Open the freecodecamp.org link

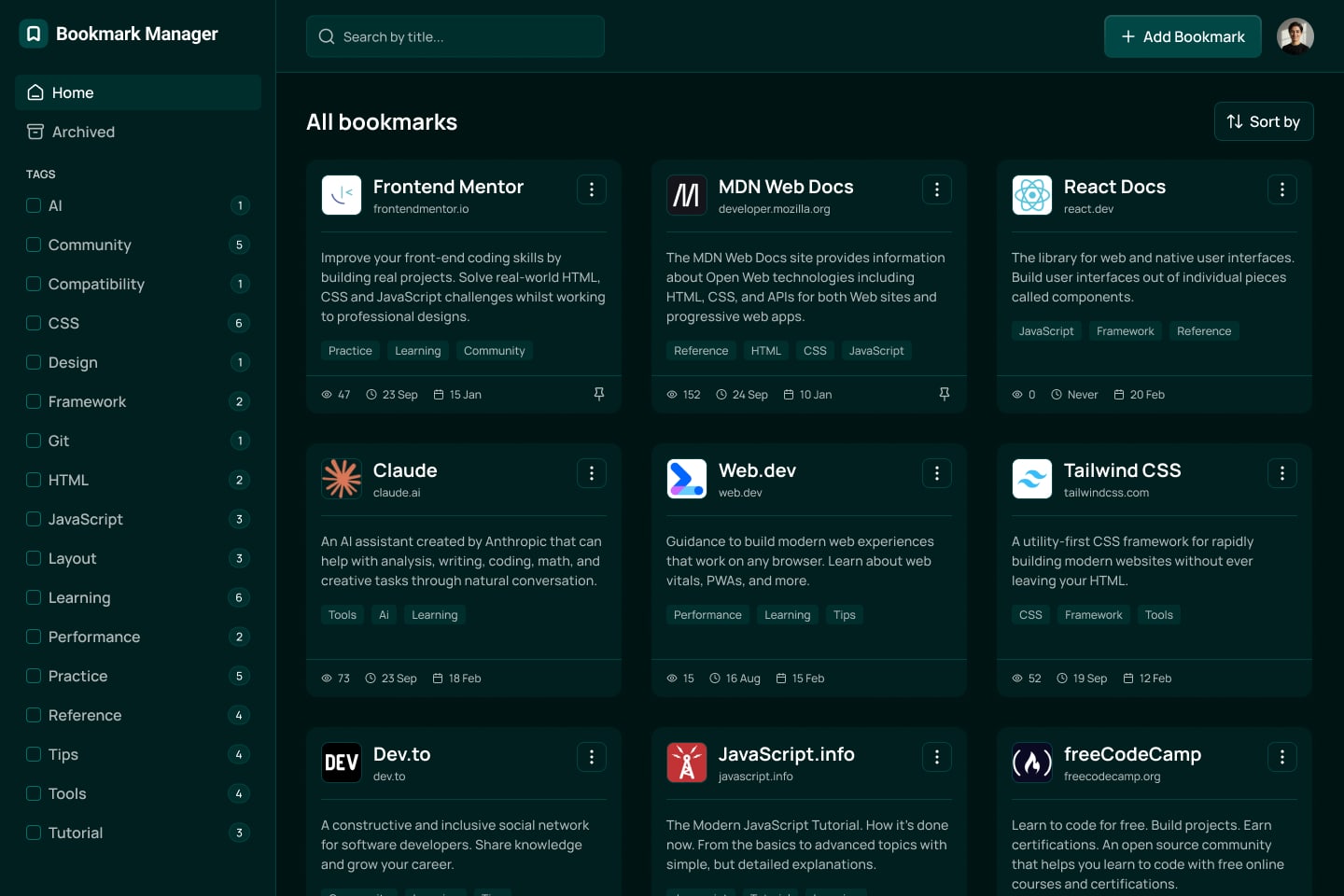point(1112,777)
